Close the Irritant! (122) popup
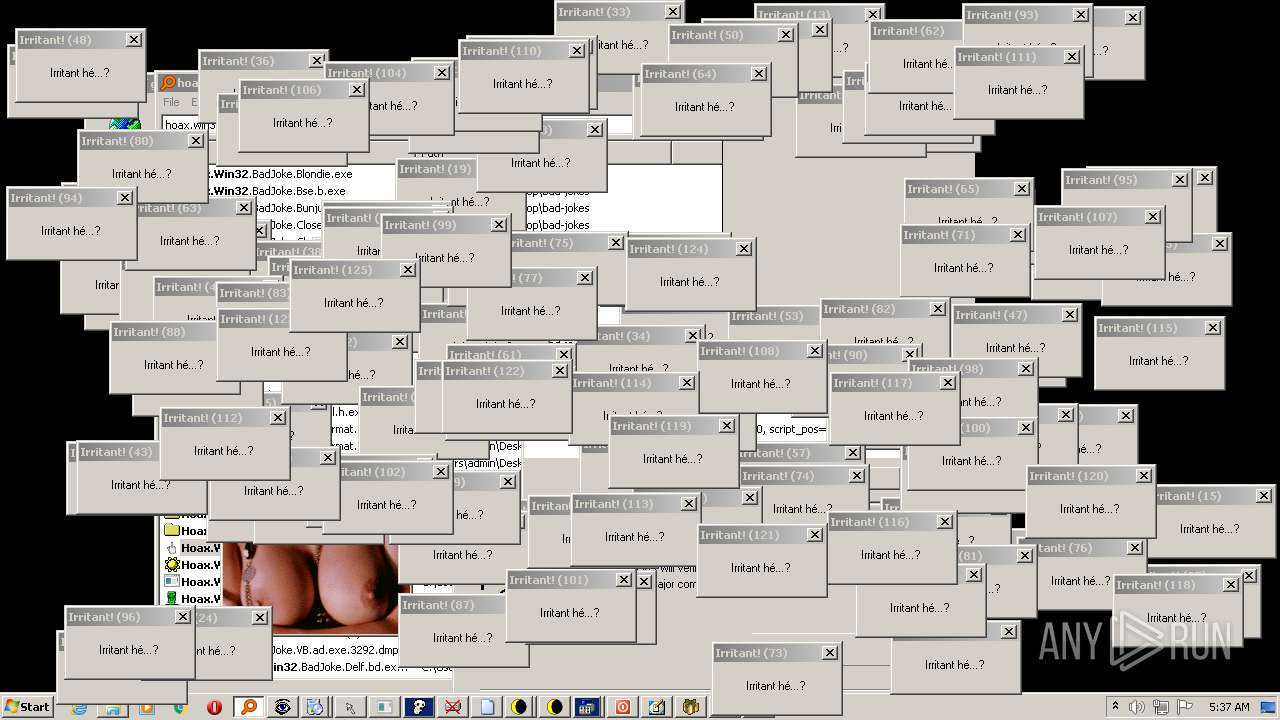 [x=558, y=371]
